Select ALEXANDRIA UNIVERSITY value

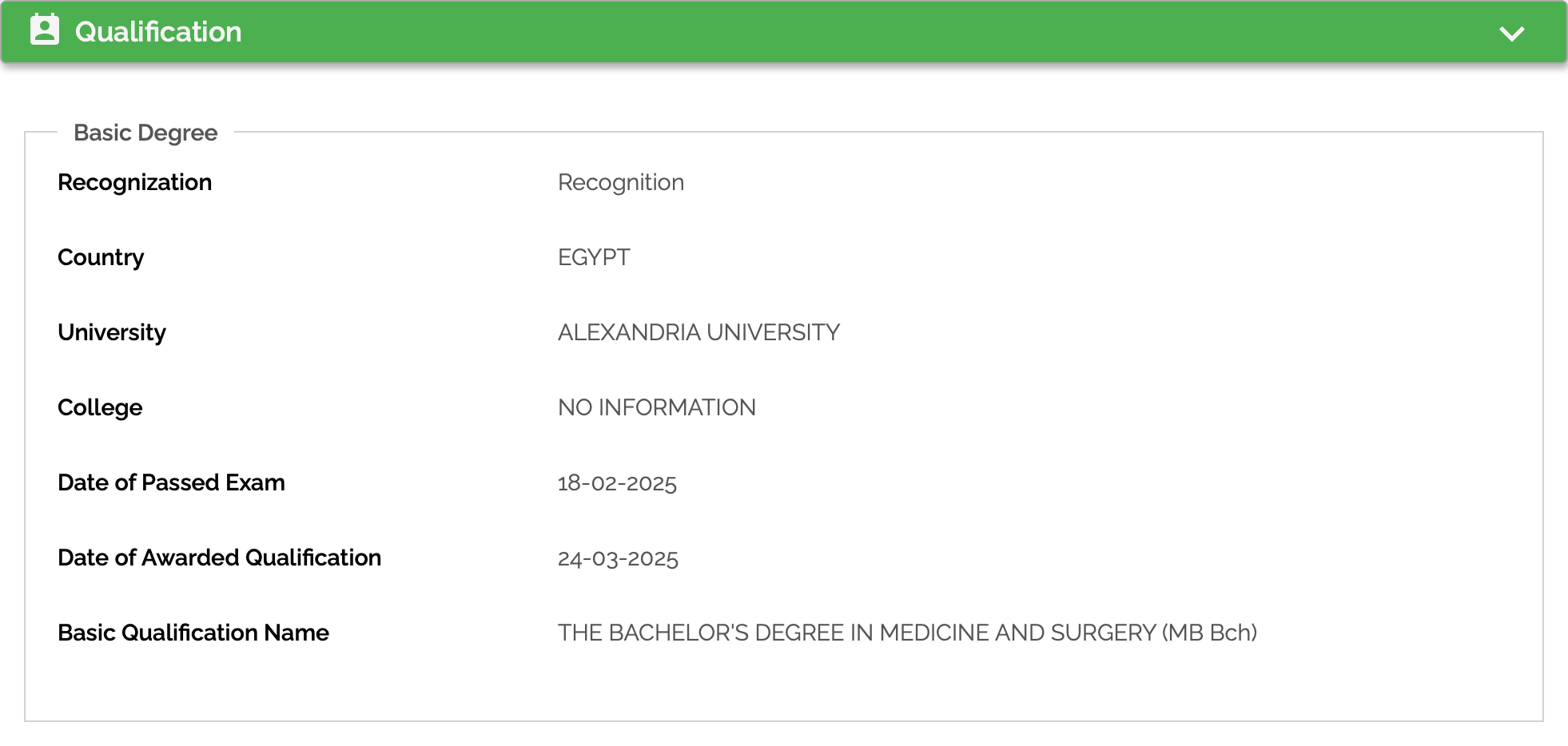699,331
